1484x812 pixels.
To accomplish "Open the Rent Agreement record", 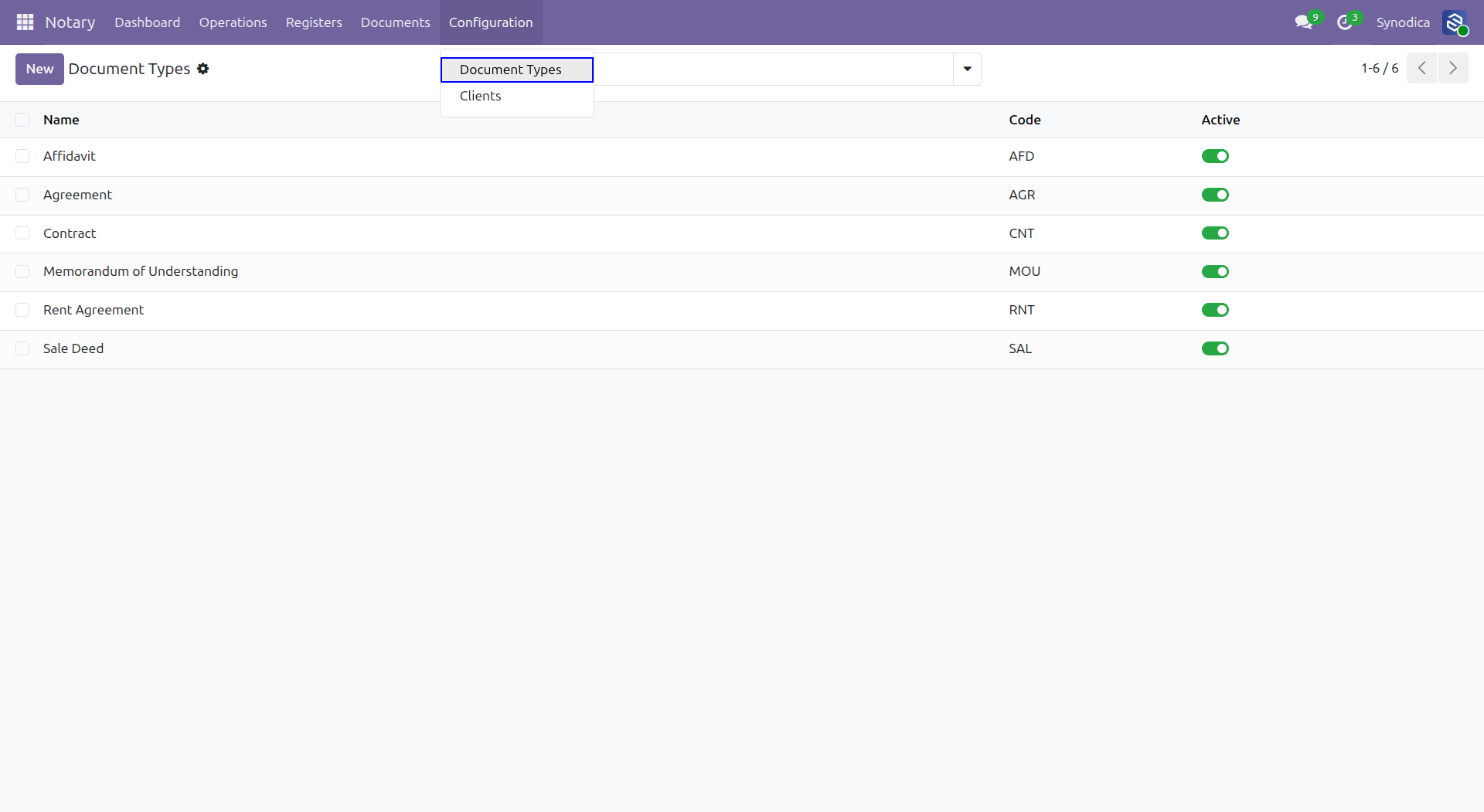I will click(94, 310).
